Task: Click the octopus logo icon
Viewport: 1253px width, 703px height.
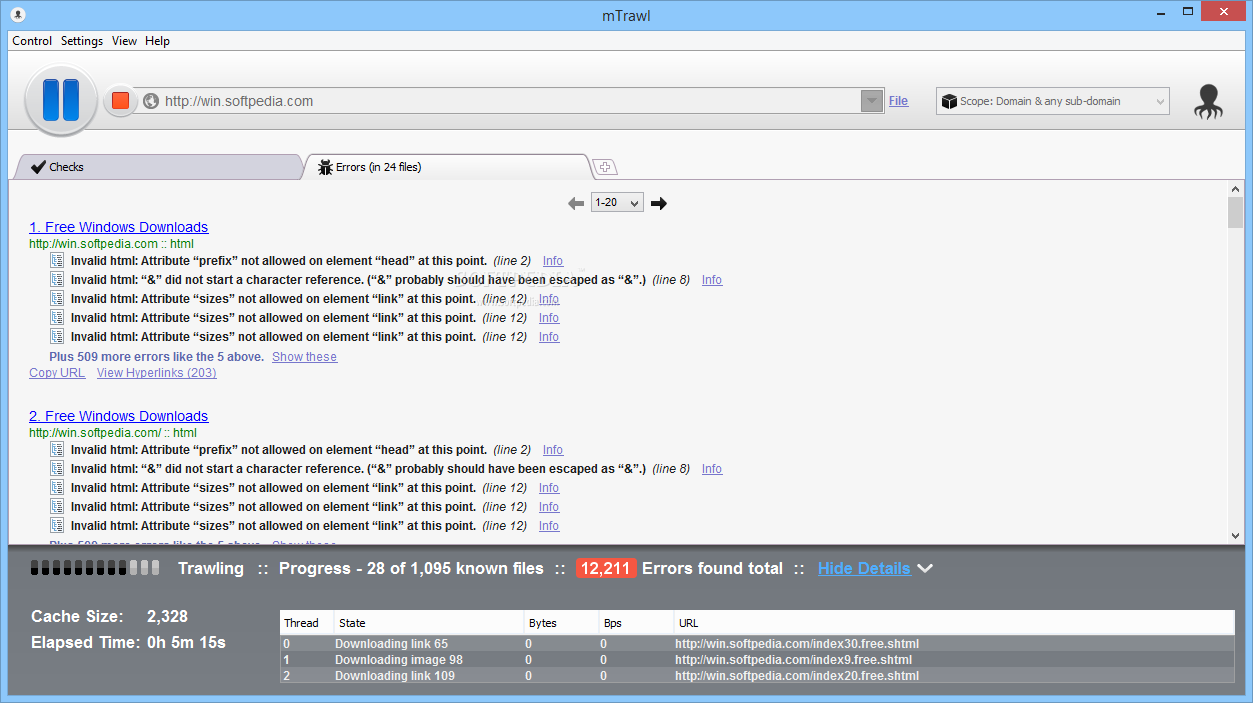Action: pos(1209,101)
